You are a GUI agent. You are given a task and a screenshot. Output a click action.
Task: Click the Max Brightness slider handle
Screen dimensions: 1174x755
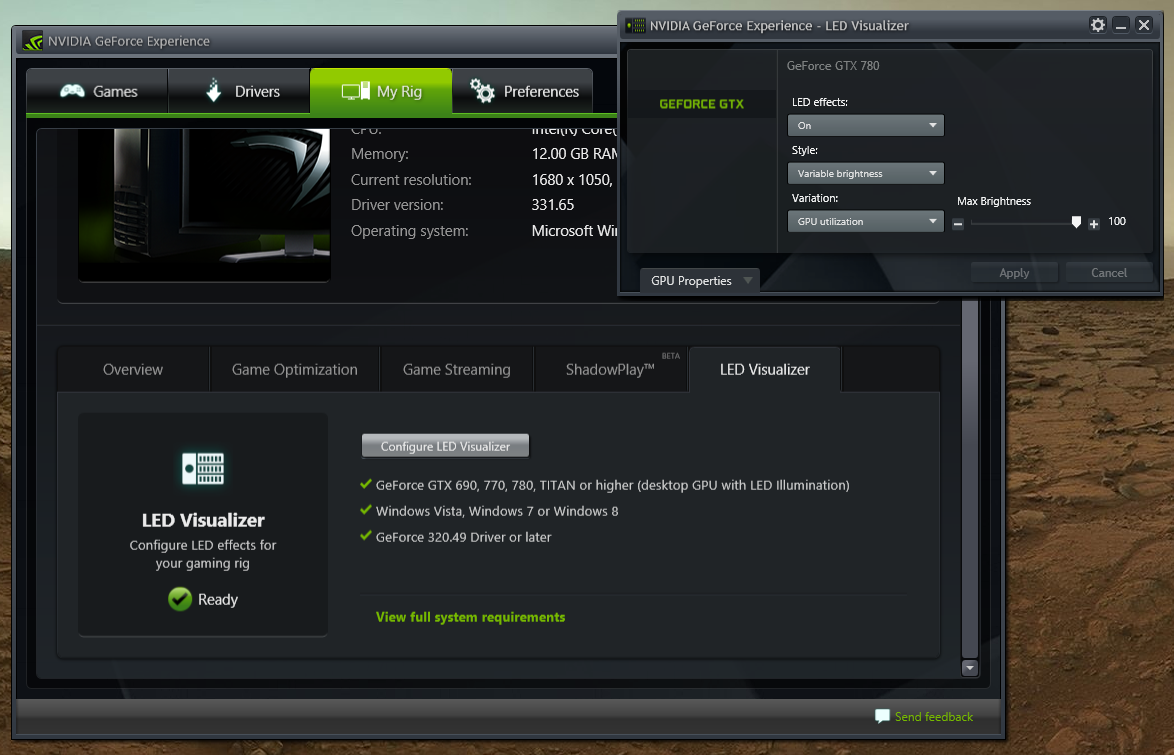pyautogui.click(x=1076, y=222)
